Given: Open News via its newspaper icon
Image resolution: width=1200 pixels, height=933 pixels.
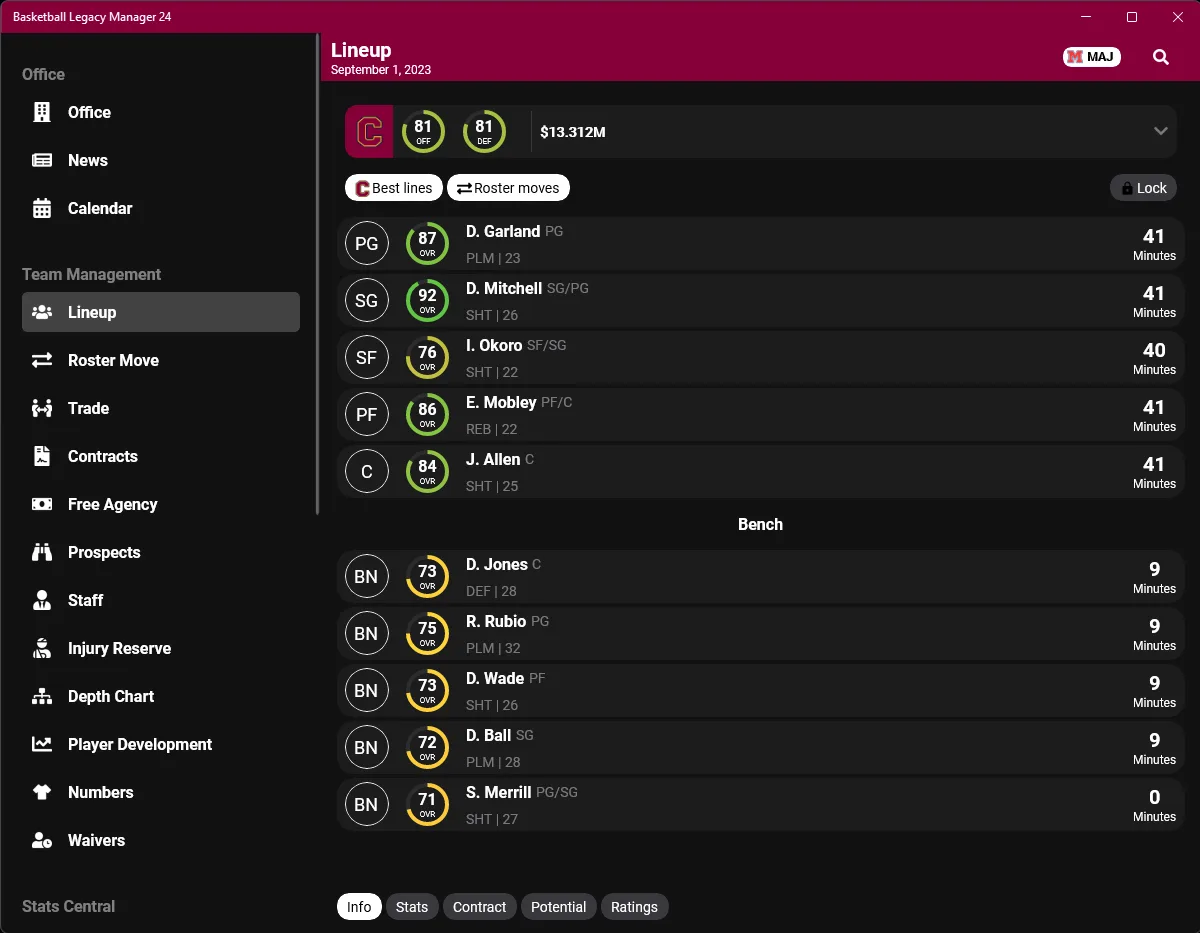Looking at the screenshot, I should click(x=42, y=160).
